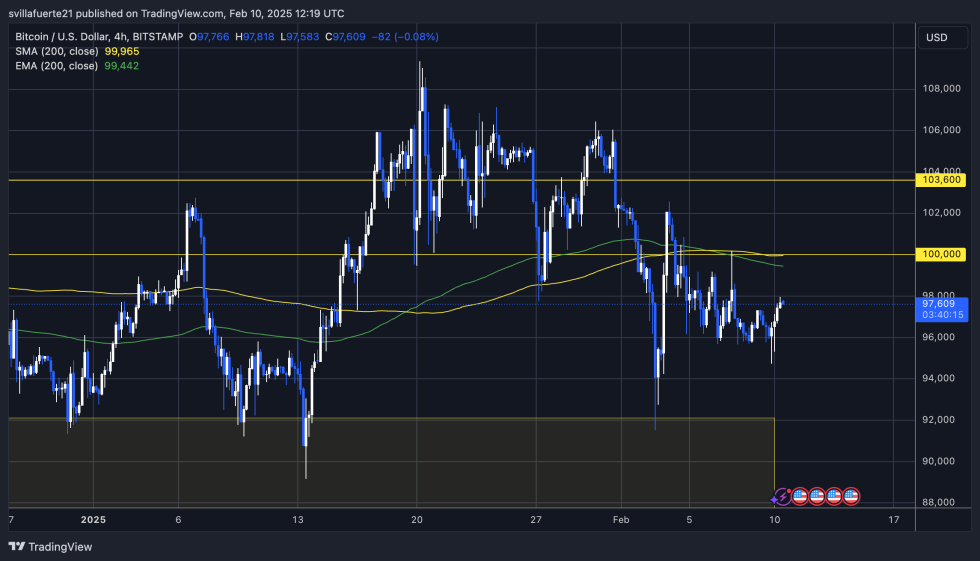Click the 20 date label on time axis
Image resolution: width=980 pixels, height=561 pixels.
point(417,520)
